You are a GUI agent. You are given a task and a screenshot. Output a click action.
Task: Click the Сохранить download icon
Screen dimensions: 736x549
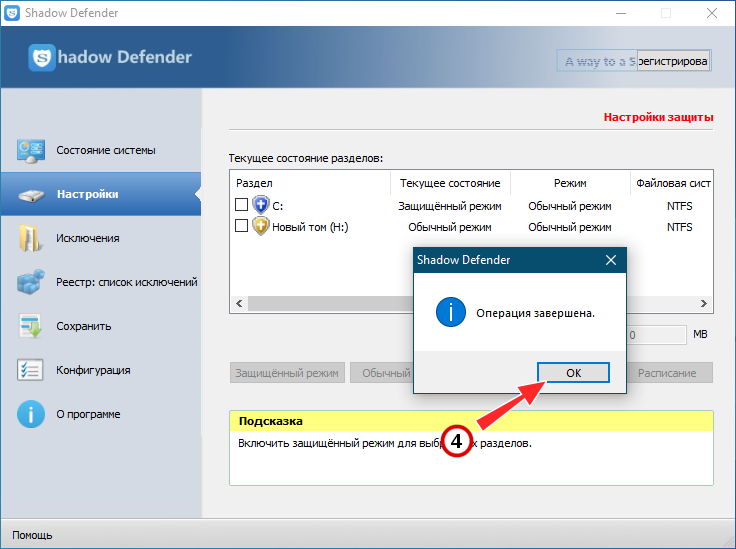tap(31, 326)
